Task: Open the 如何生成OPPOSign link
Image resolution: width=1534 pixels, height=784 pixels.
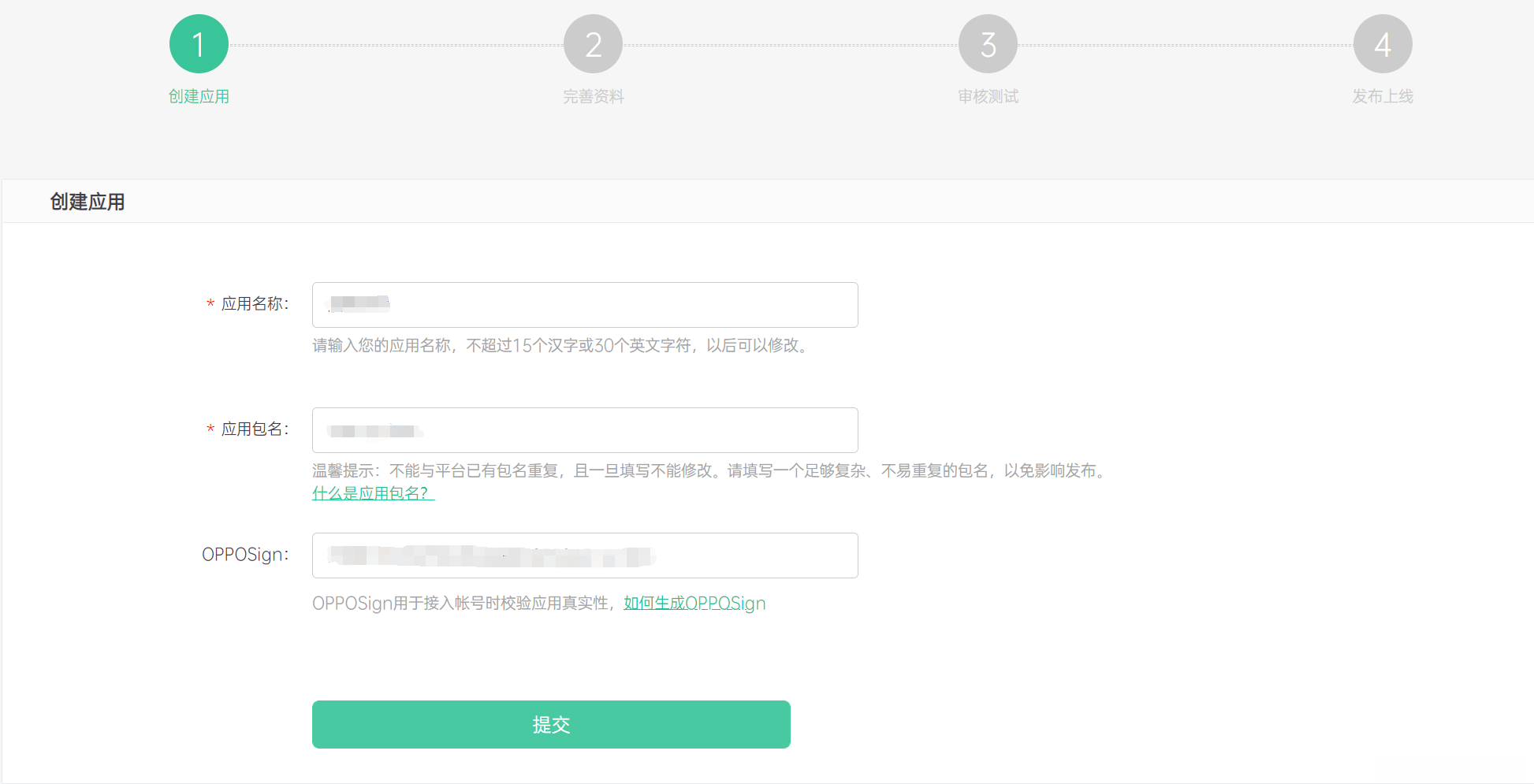Action: tap(693, 603)
